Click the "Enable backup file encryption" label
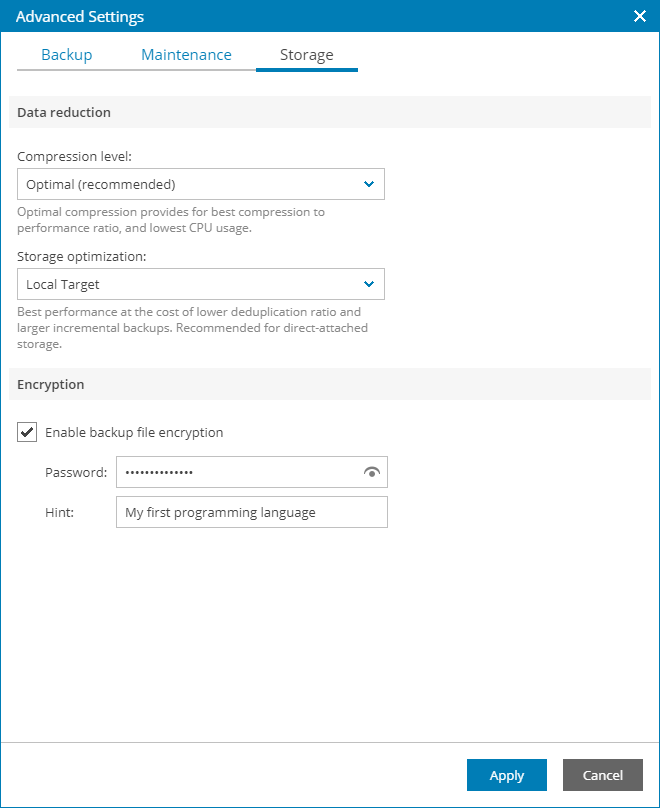Image resolution: width=660 pixels, height=808 pixels. pos(134,433)
